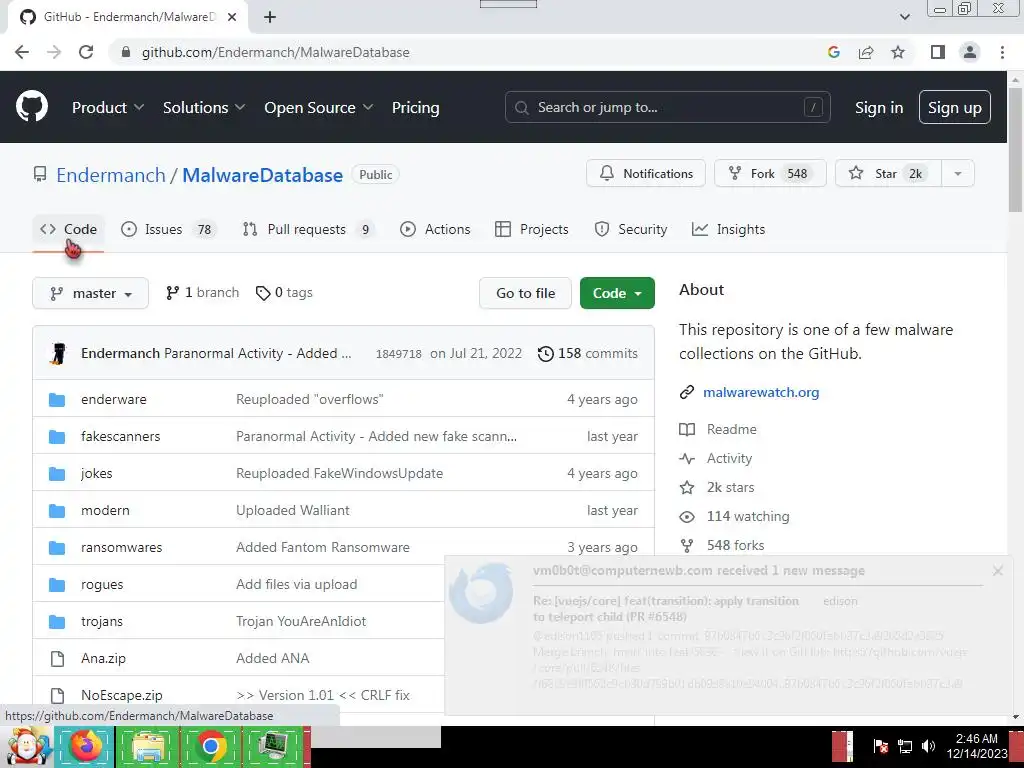Open Chrome three-dot menu

pos(1002,52)
